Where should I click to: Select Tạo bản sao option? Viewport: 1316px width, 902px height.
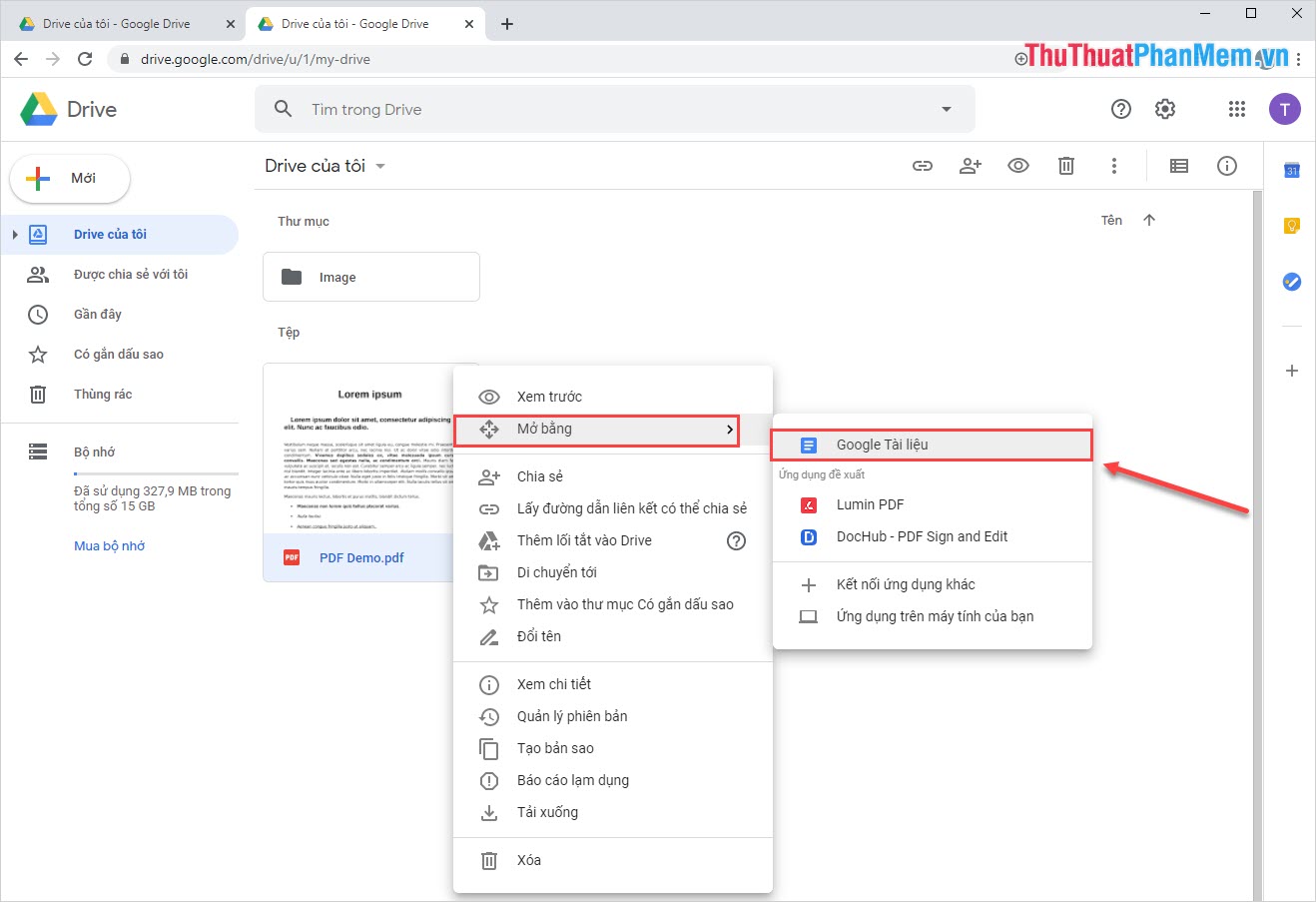(613, 748)
